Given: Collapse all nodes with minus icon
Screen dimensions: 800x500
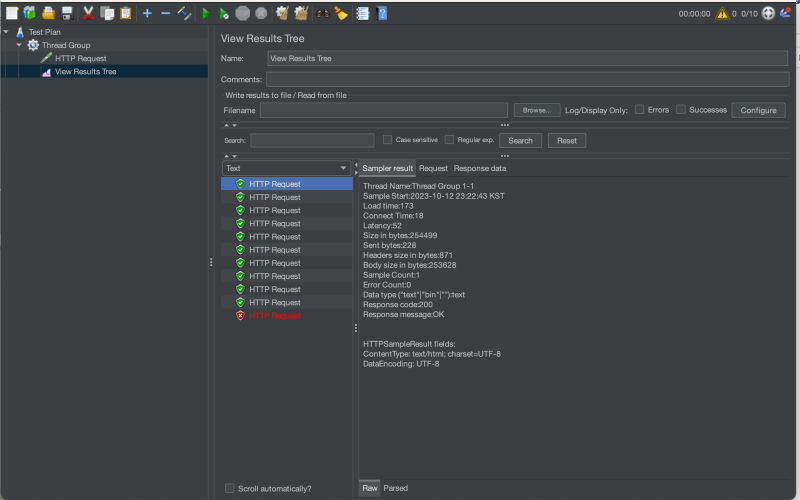Looking at the screenshot, I should [165, 13].
